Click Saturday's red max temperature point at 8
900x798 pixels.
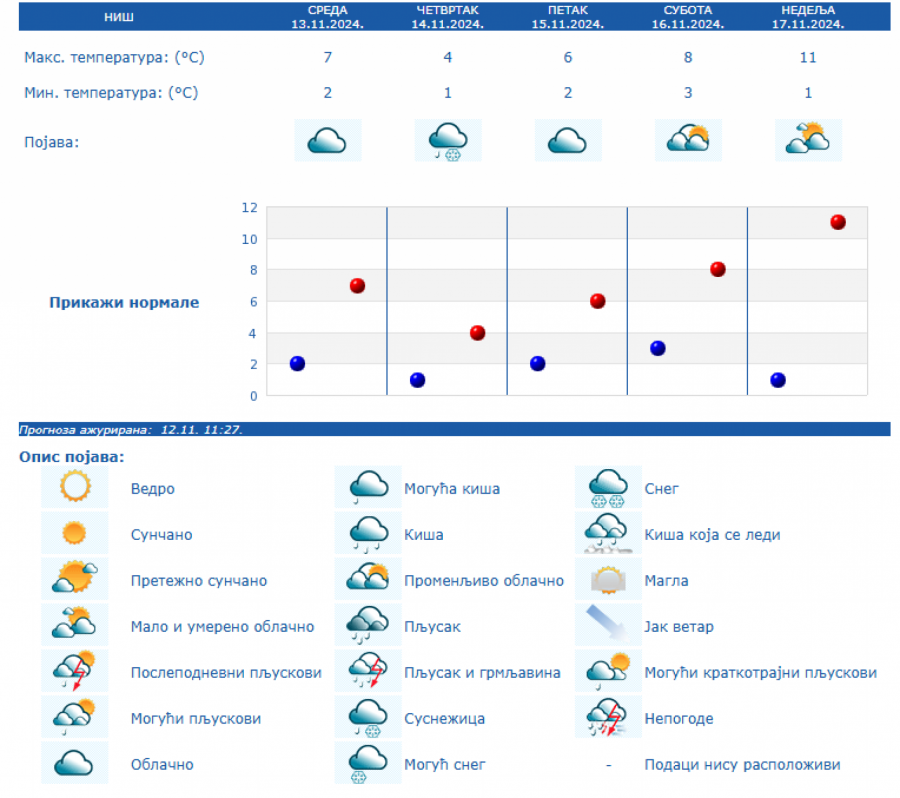point(717,269)
